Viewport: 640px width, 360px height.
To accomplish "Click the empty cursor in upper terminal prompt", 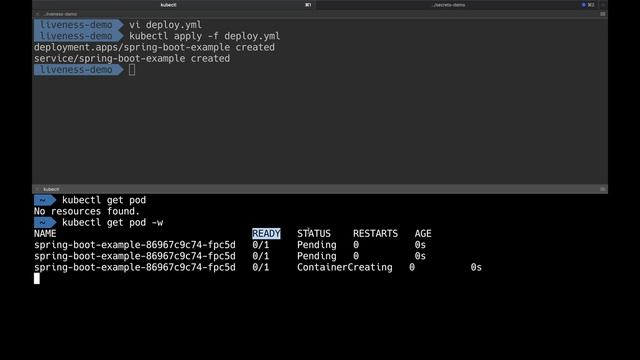I will pyautogui.click(x=132, y=70).
